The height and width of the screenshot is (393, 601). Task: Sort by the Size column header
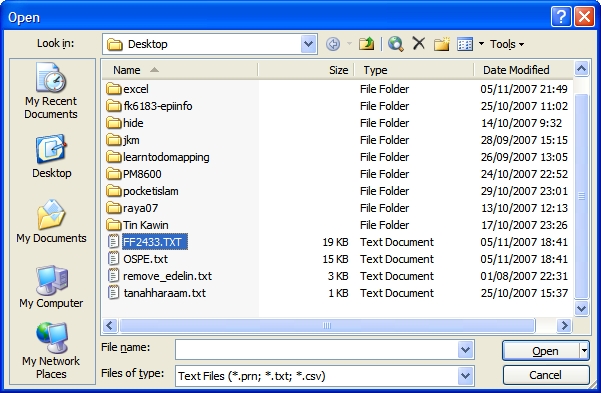(306, 70)
